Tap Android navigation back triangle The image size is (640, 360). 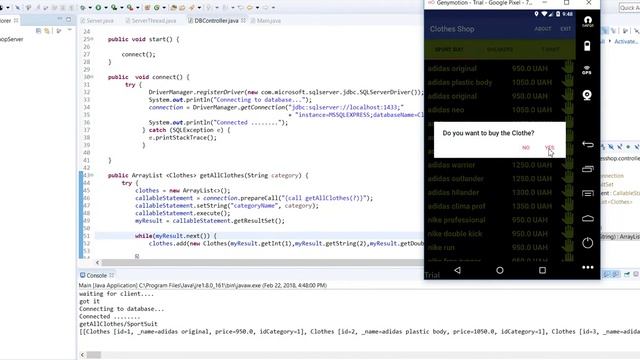point(457,270)
